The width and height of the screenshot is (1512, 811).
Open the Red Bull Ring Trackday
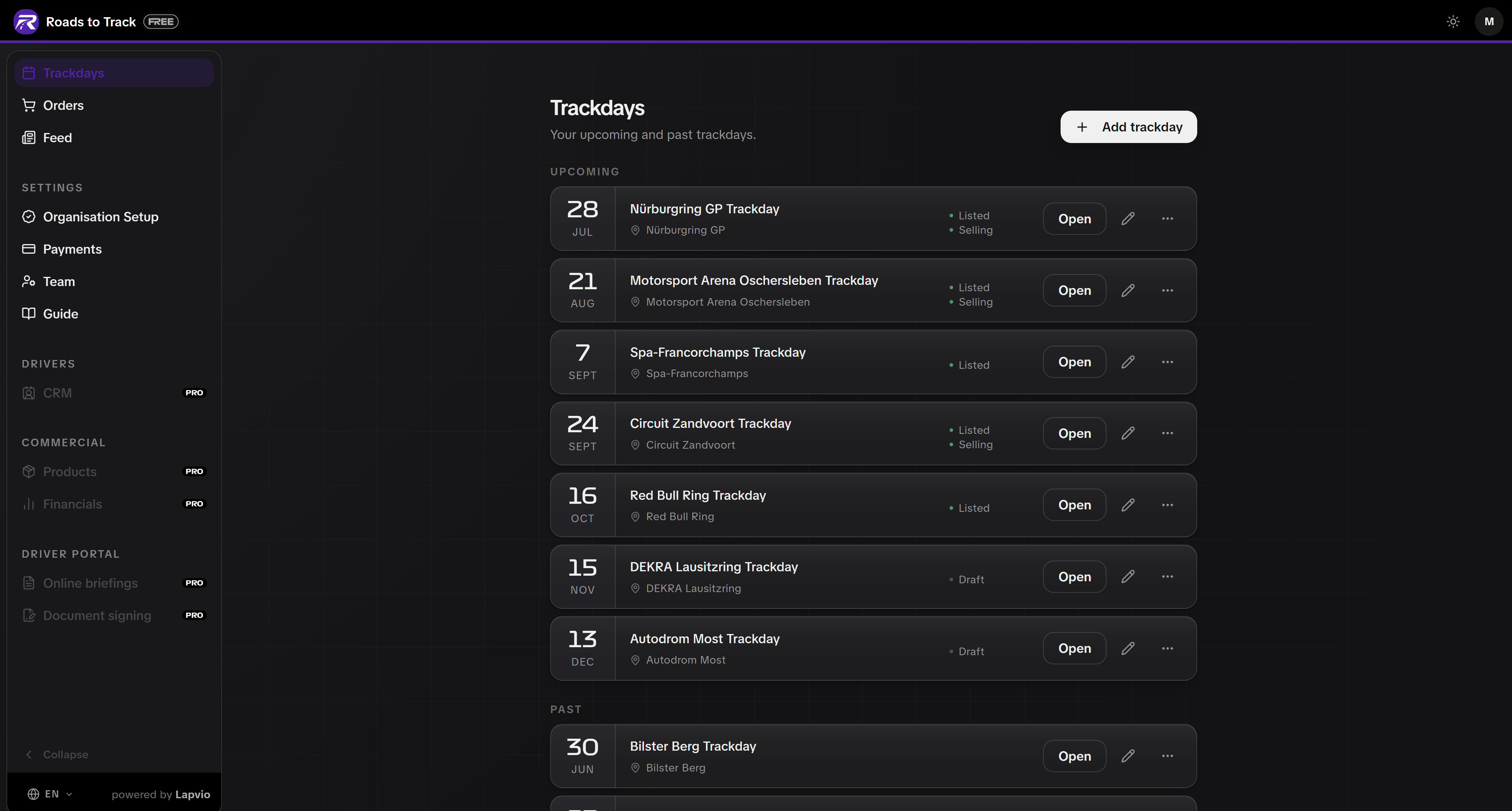pos(1074,505)
